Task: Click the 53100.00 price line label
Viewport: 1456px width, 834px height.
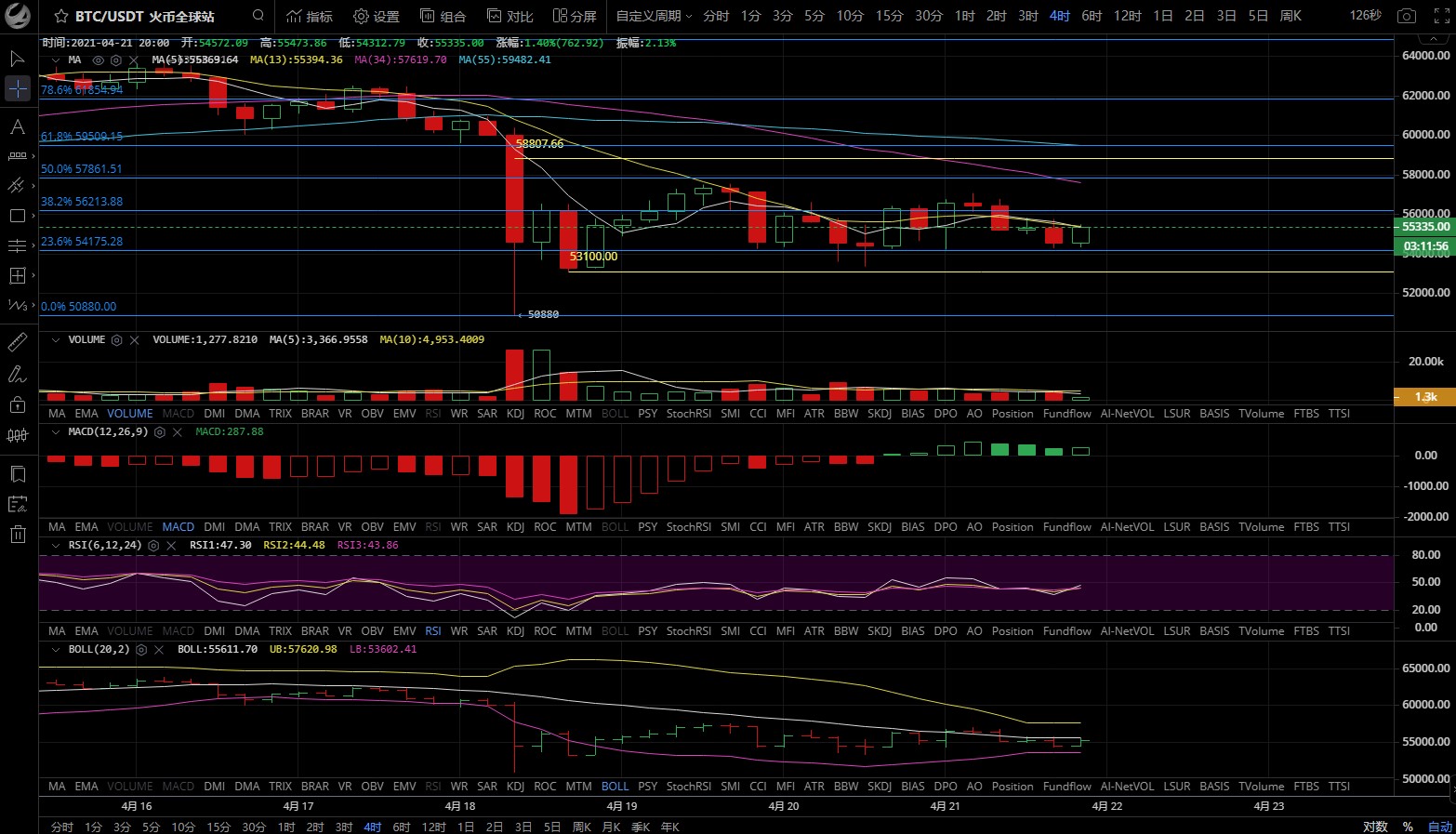Action: coord(593,257)
